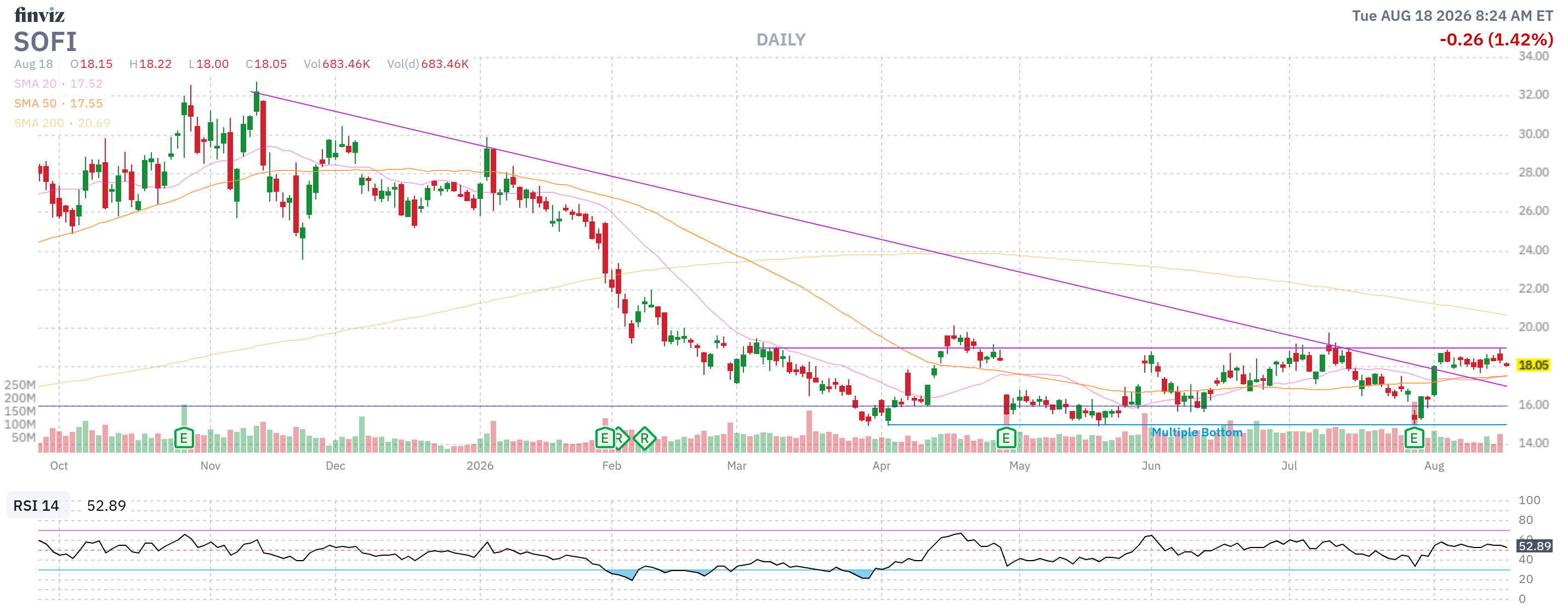Click the 100M volume axis label
This screenshot has width=1568, height=616.
click(x=20, y=424)
